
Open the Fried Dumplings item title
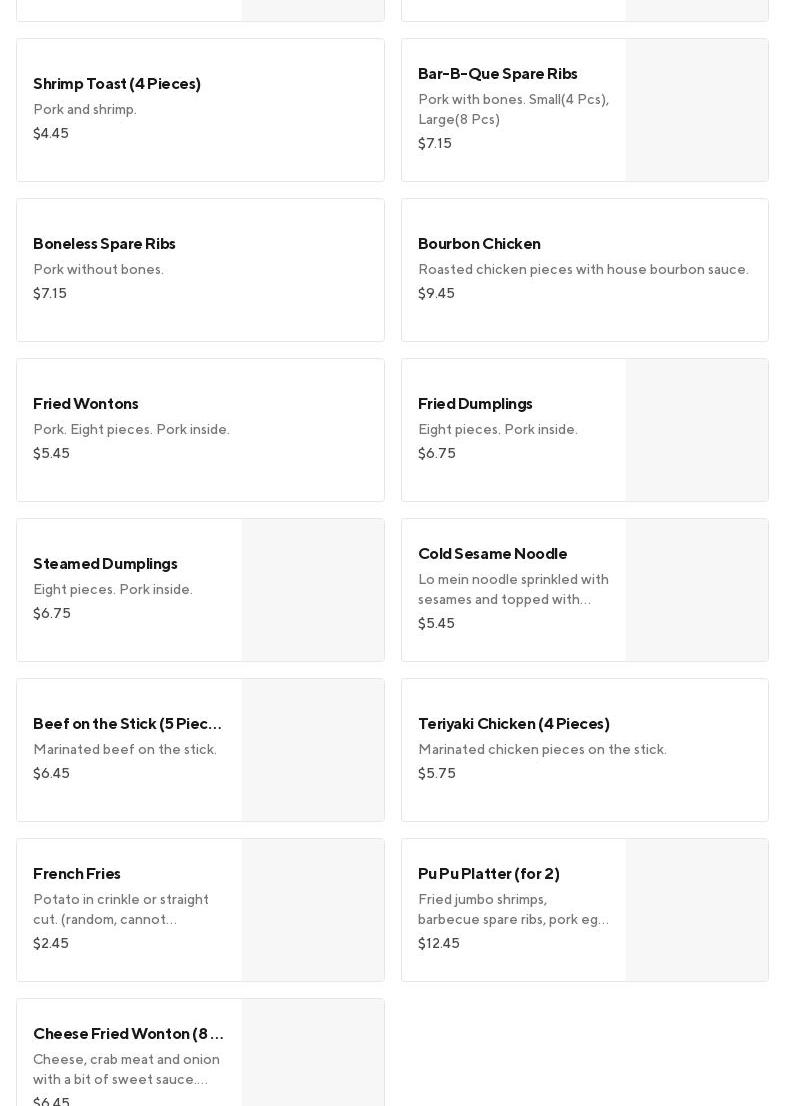click(475, 404)
